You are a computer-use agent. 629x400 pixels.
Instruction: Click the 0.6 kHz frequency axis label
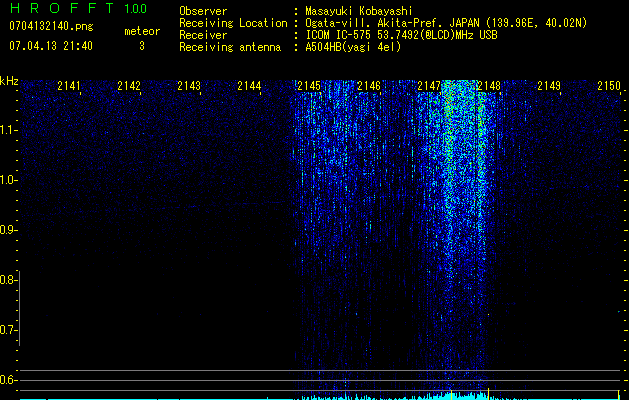click(x=8, y=380)
